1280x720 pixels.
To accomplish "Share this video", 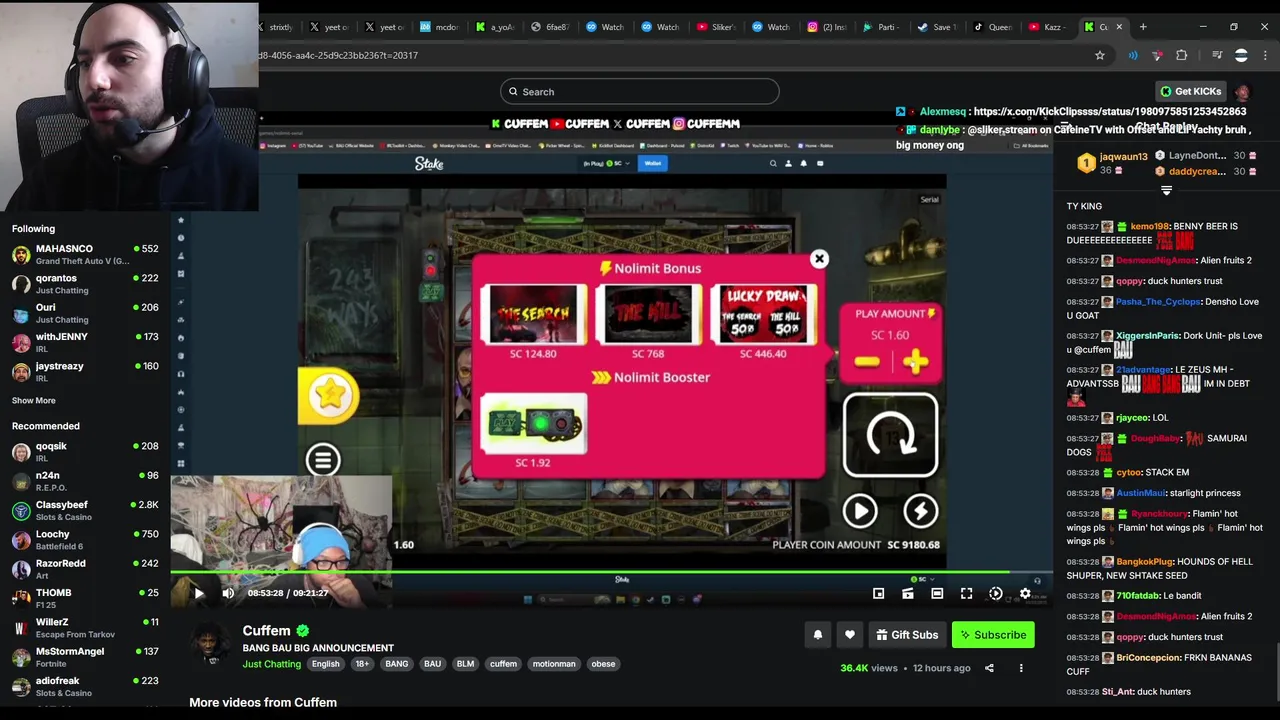I will click(x=989, y=668).
